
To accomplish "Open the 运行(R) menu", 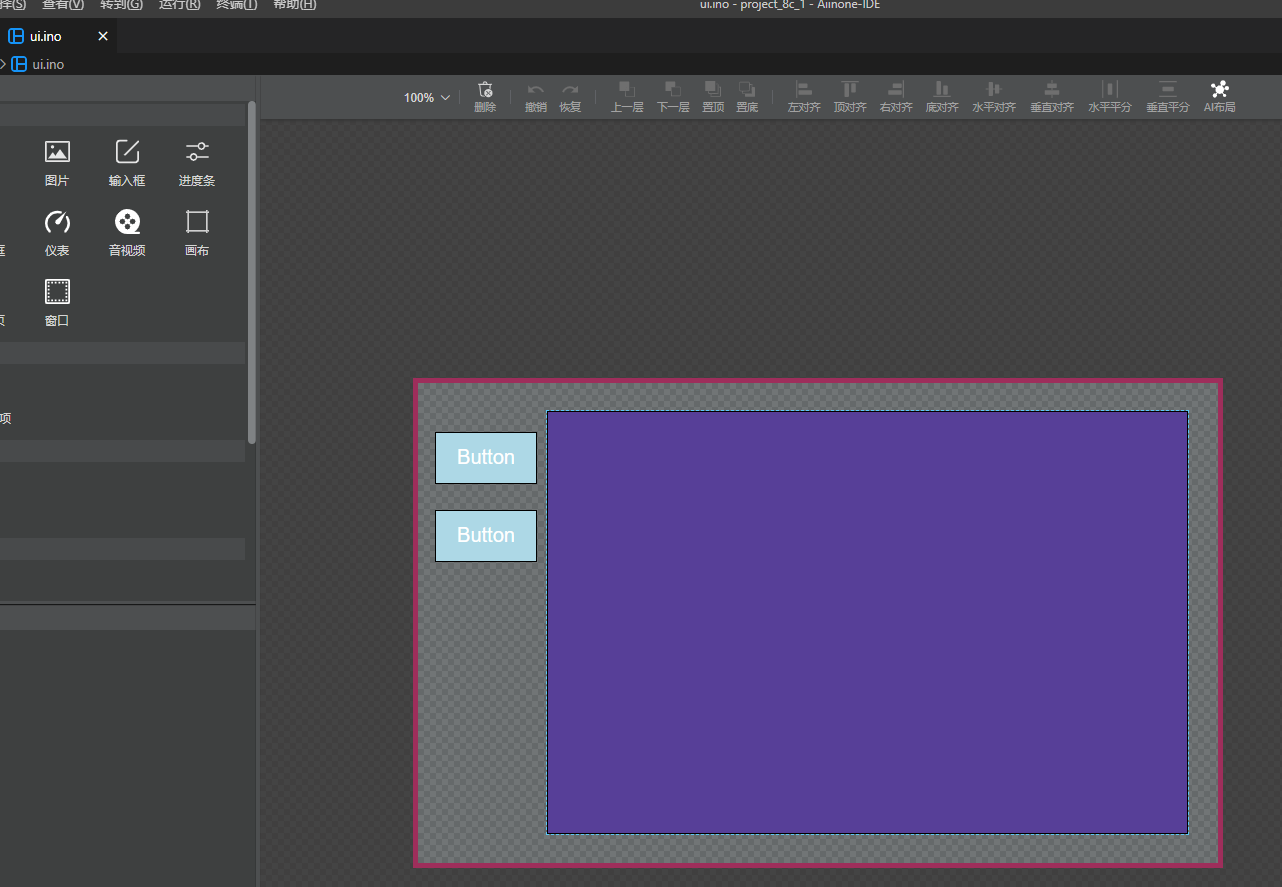I will tap(179, 5).
